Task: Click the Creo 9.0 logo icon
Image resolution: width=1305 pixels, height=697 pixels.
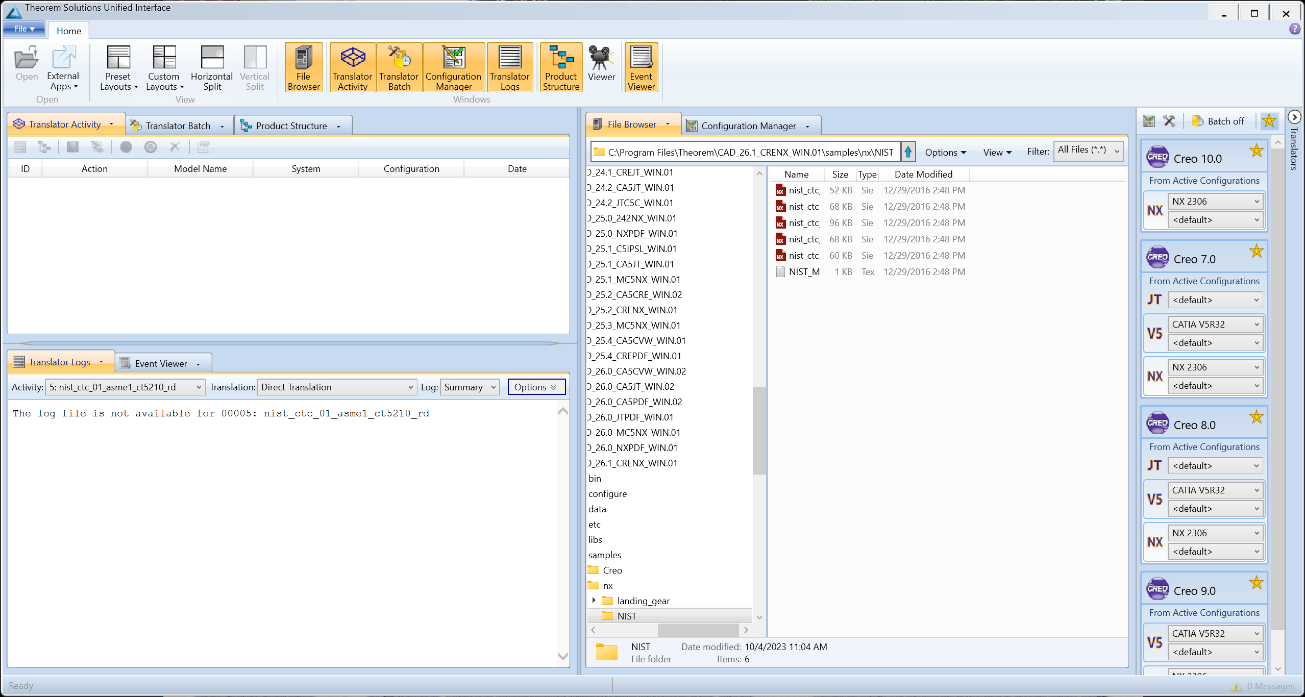Action: tap(1157, 590)
